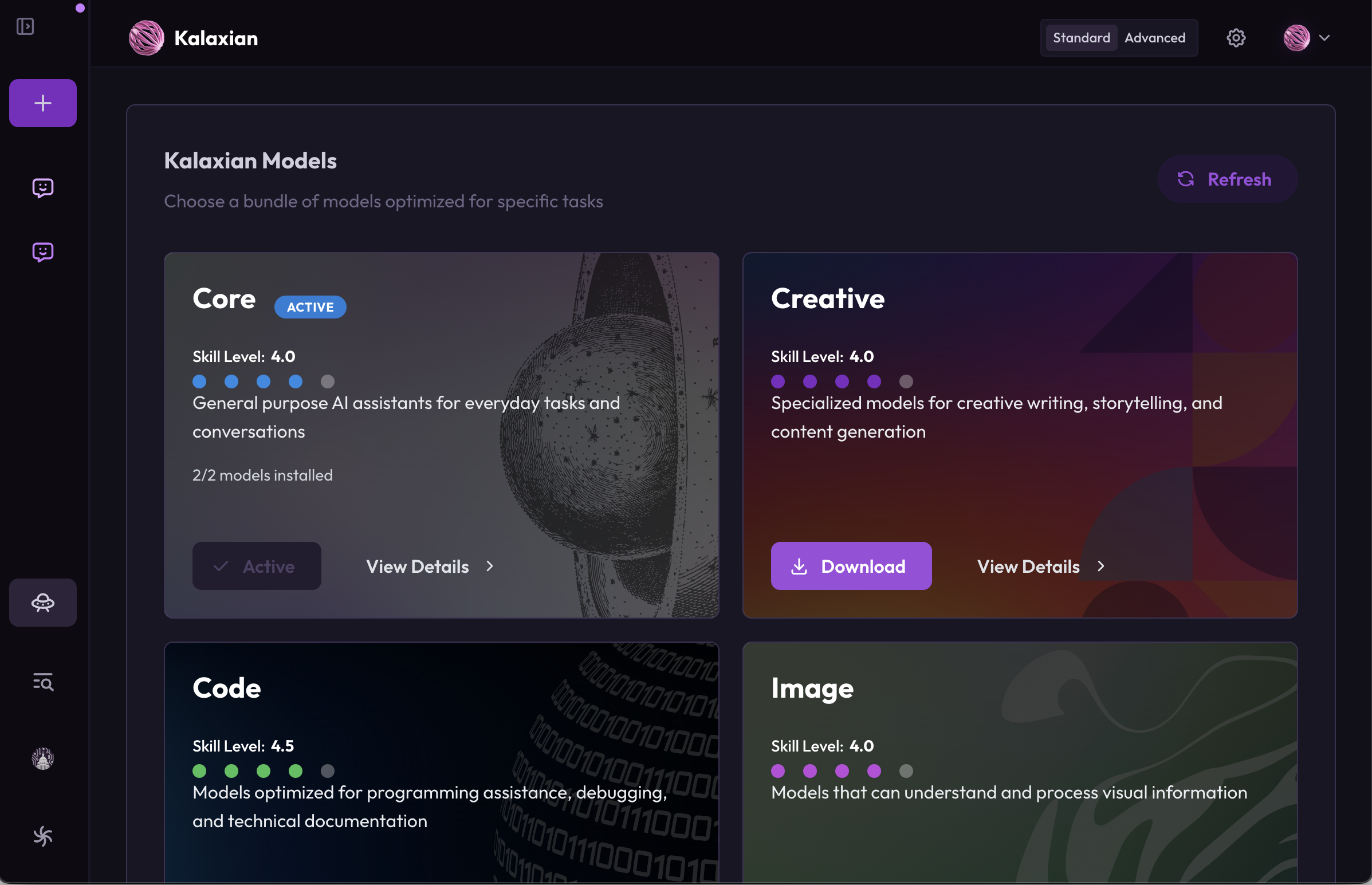
Task: Click the Image bundle card title
Action: point(812,689)
